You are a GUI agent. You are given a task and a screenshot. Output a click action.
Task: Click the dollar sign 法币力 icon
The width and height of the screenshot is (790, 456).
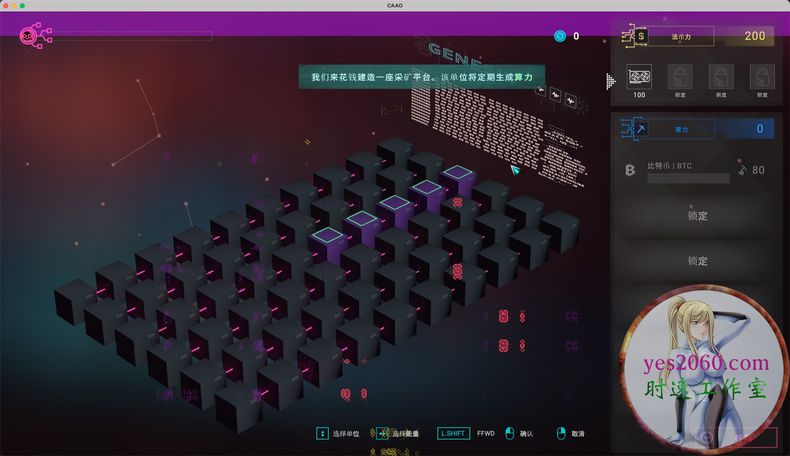tap(640, 36)
